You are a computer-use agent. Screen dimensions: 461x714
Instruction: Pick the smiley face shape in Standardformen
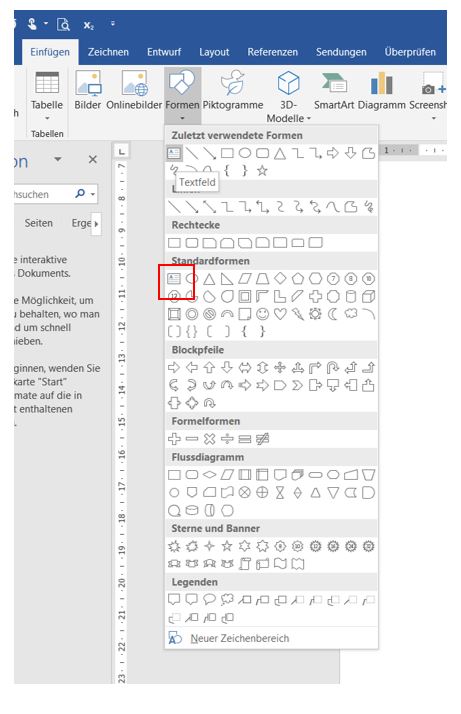click(262, 314)
